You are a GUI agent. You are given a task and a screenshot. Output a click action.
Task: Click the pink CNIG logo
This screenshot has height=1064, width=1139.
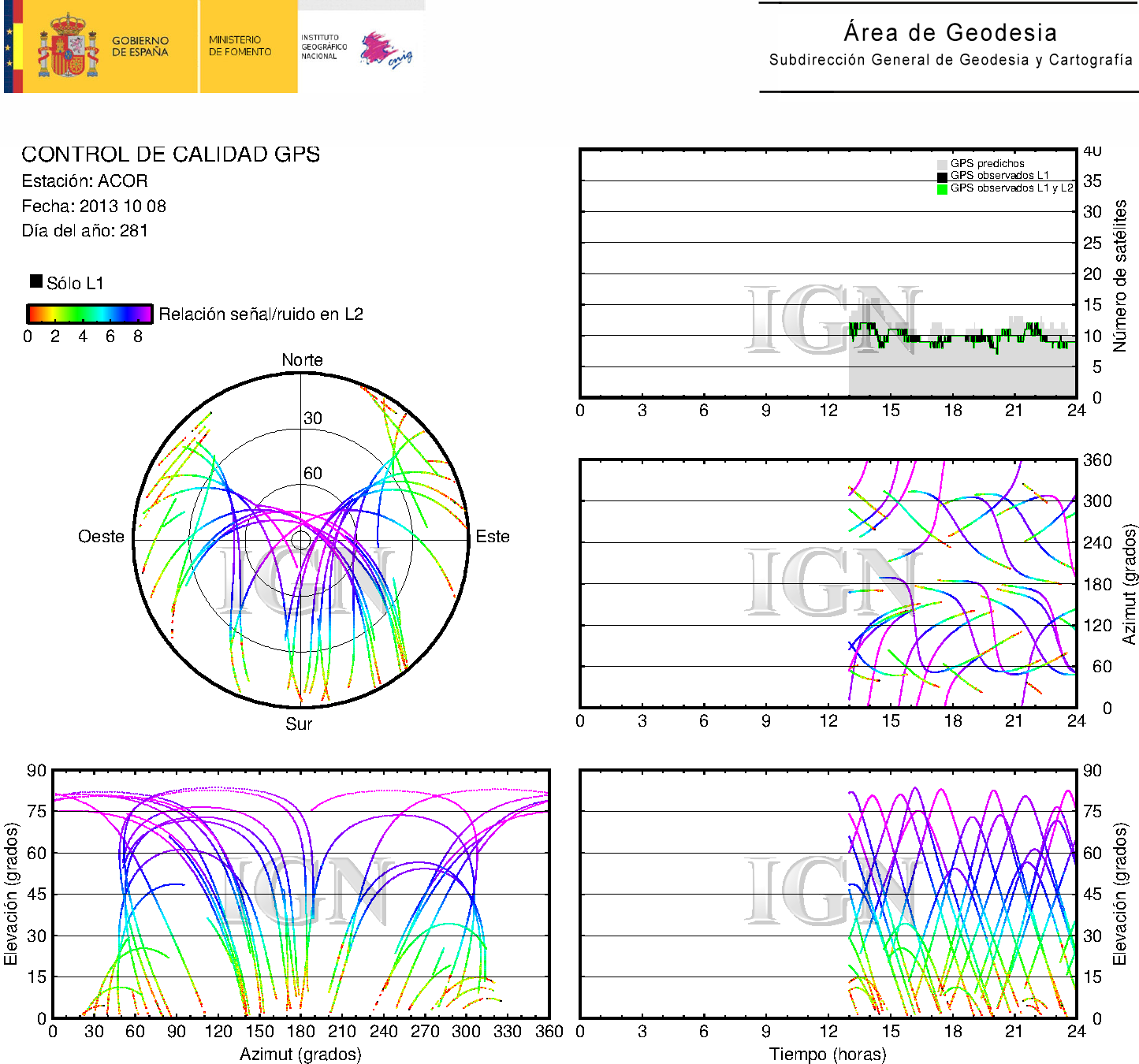click(385, 50)
